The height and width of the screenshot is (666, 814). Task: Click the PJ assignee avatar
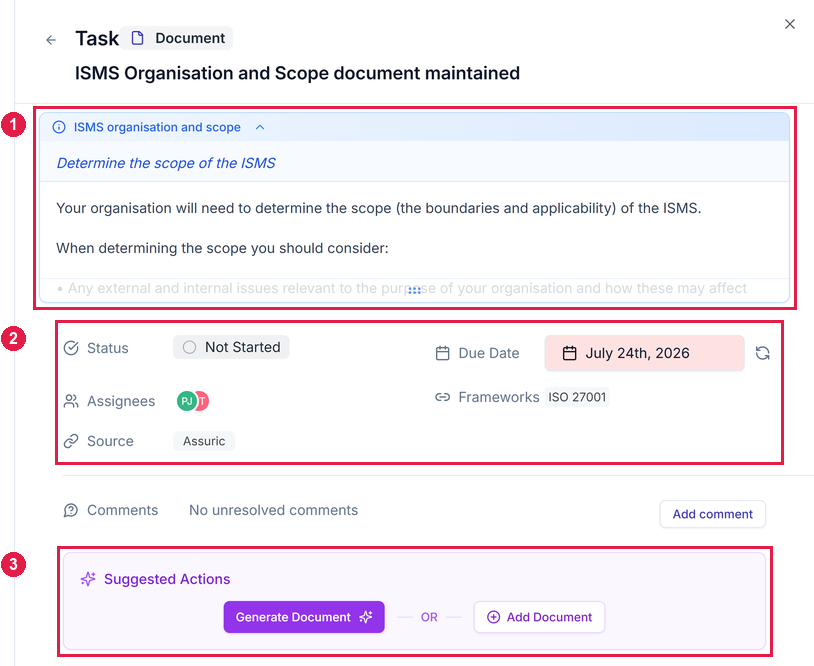tap(186, 401)
